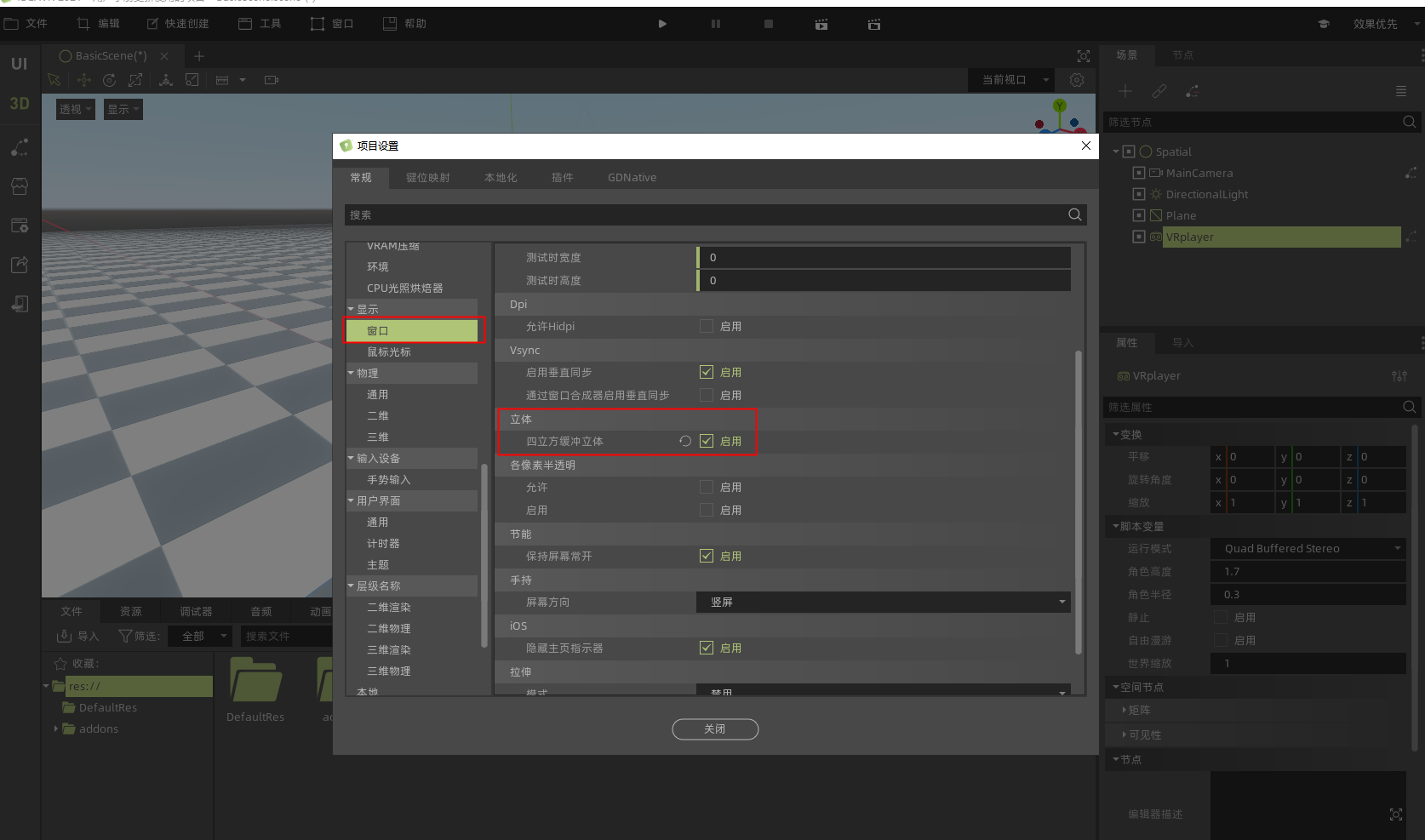Viewport: 1425px width, 840px height.
Task: Open the 全部 filter dropdown in file panel
Action: [x=200, y=636]
